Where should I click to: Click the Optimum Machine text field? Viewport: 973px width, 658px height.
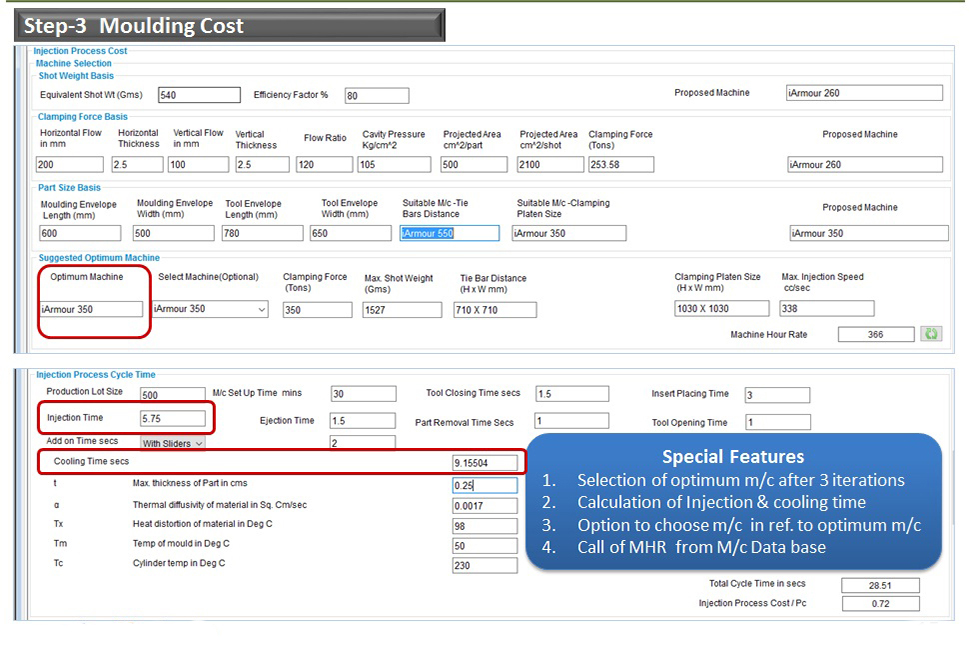tap(91, 309)
